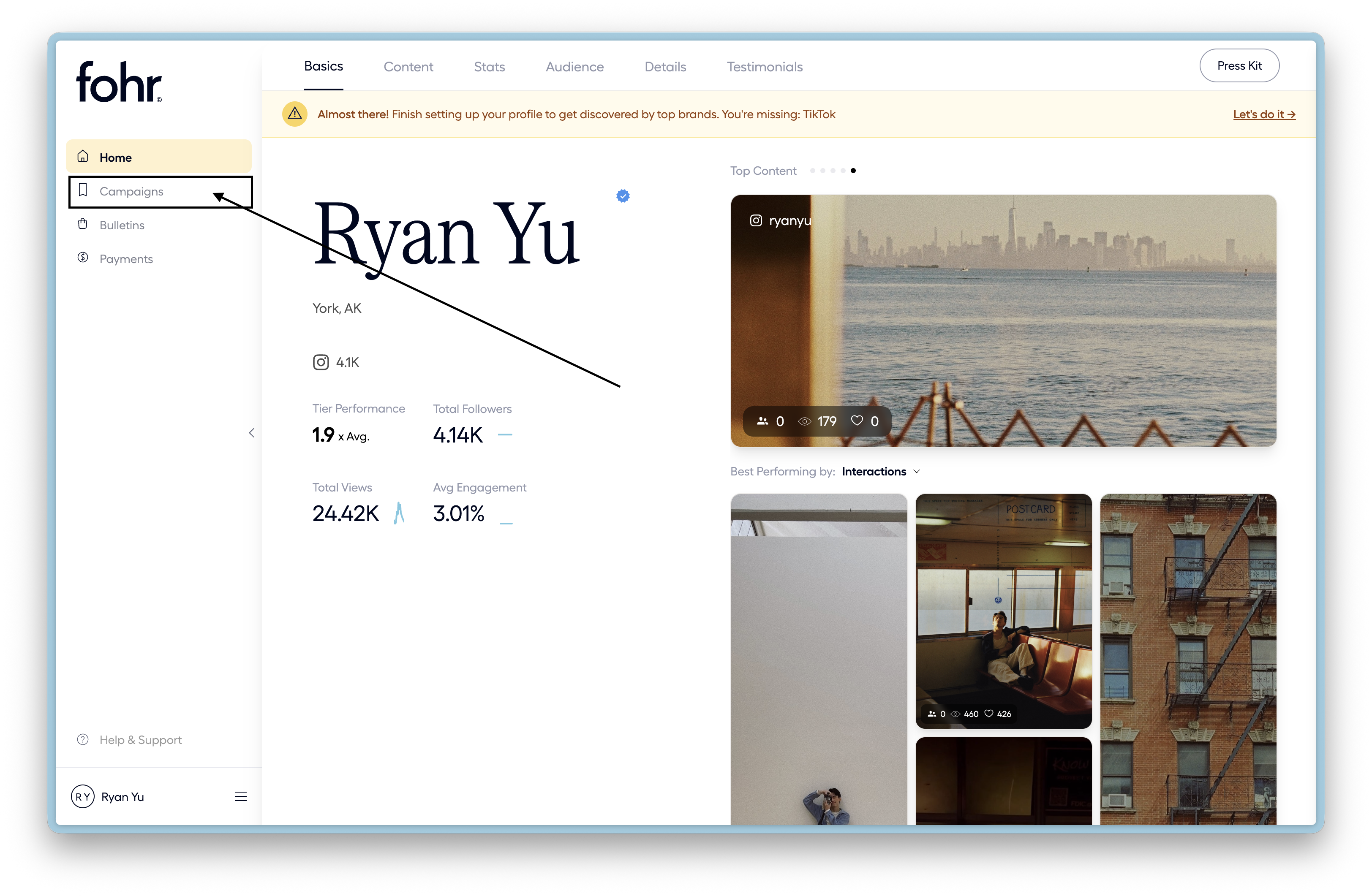This screenshot has width=1372, height=896.
Task: Open the hamburger menu beside Ryan Yu
Action: 240,796
